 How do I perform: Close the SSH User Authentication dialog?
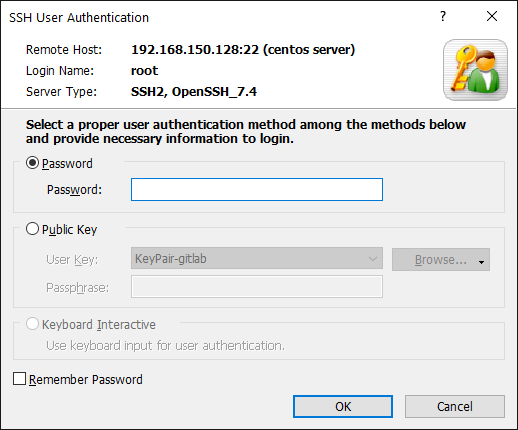492,16
